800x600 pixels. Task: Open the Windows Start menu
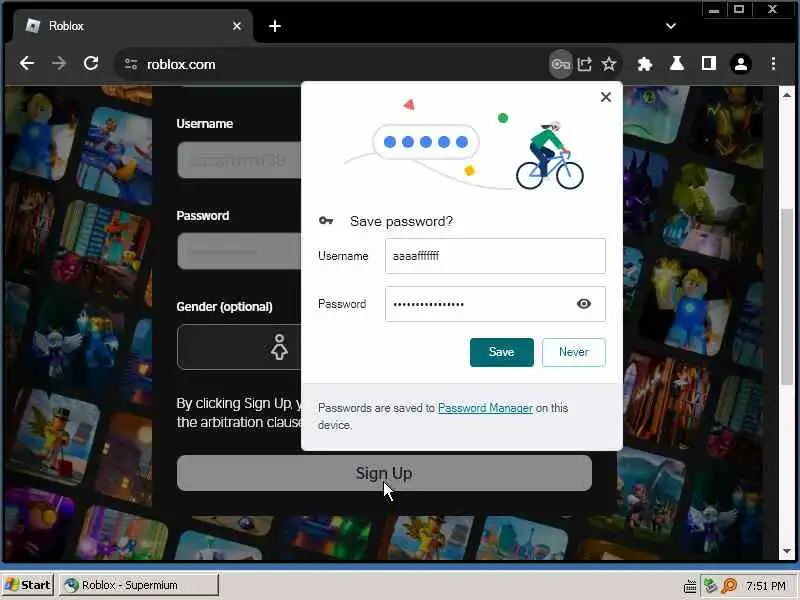(28, 585)
